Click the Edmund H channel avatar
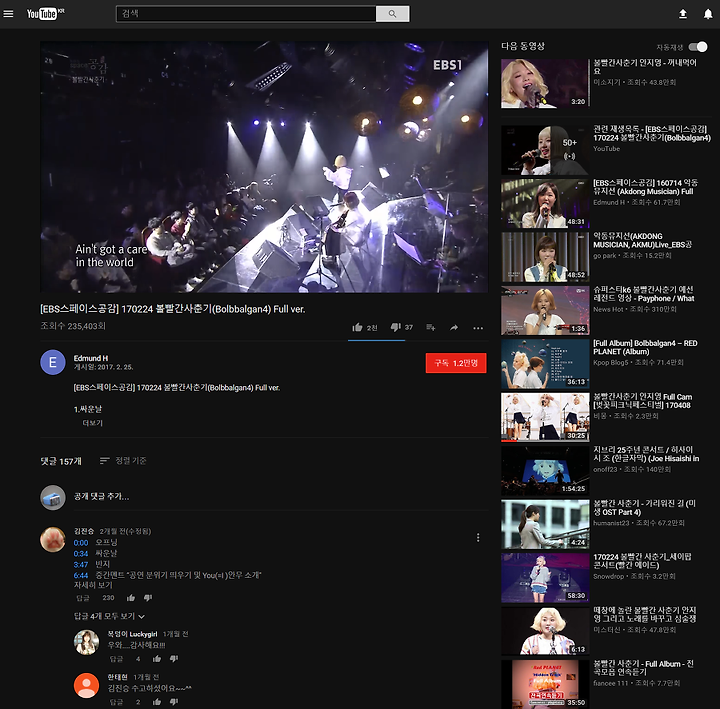The width and height of the screenshot is (720, 709). [x=53, y=362]
